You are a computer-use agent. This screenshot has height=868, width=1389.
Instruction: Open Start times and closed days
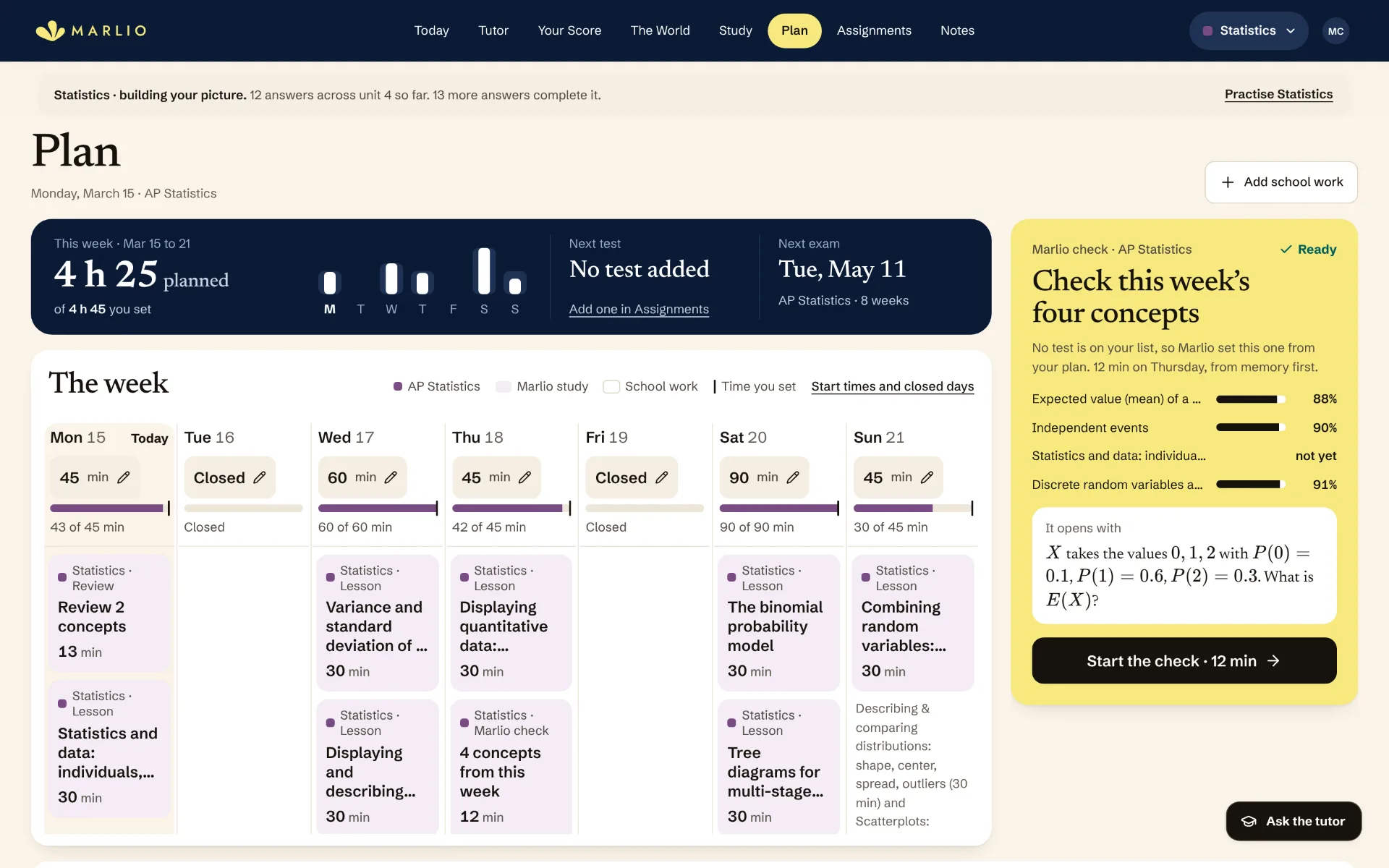click(x=892, y=386)
